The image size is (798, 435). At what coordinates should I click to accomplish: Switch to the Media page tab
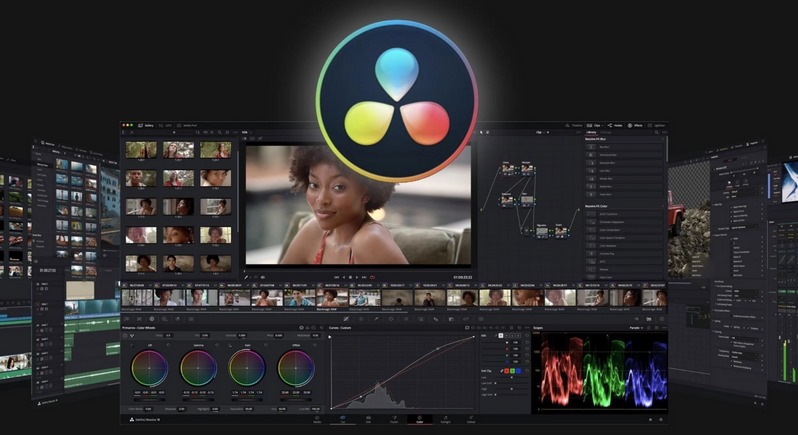(317, 420)
